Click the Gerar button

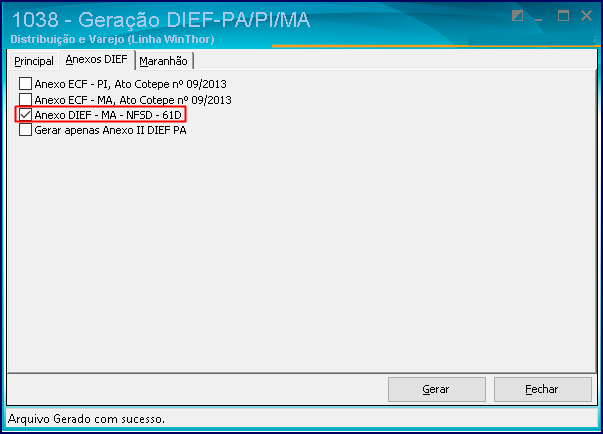click(x=436, y=389)
